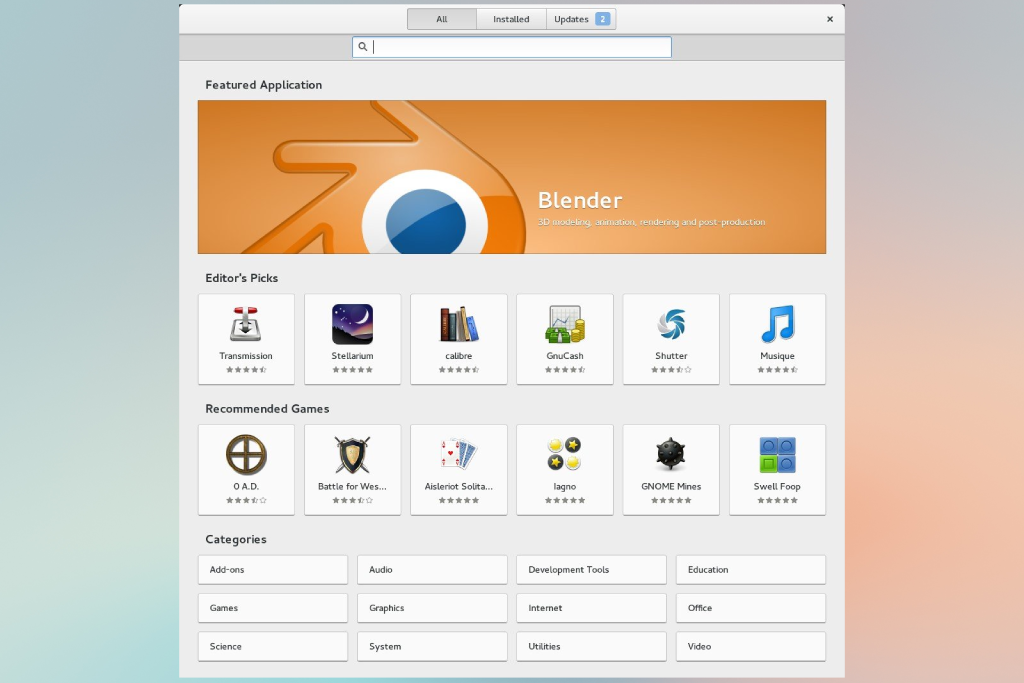Open the GNOME Mines icon
This screenshot has width=1024, height=683.
coord(671,455)
